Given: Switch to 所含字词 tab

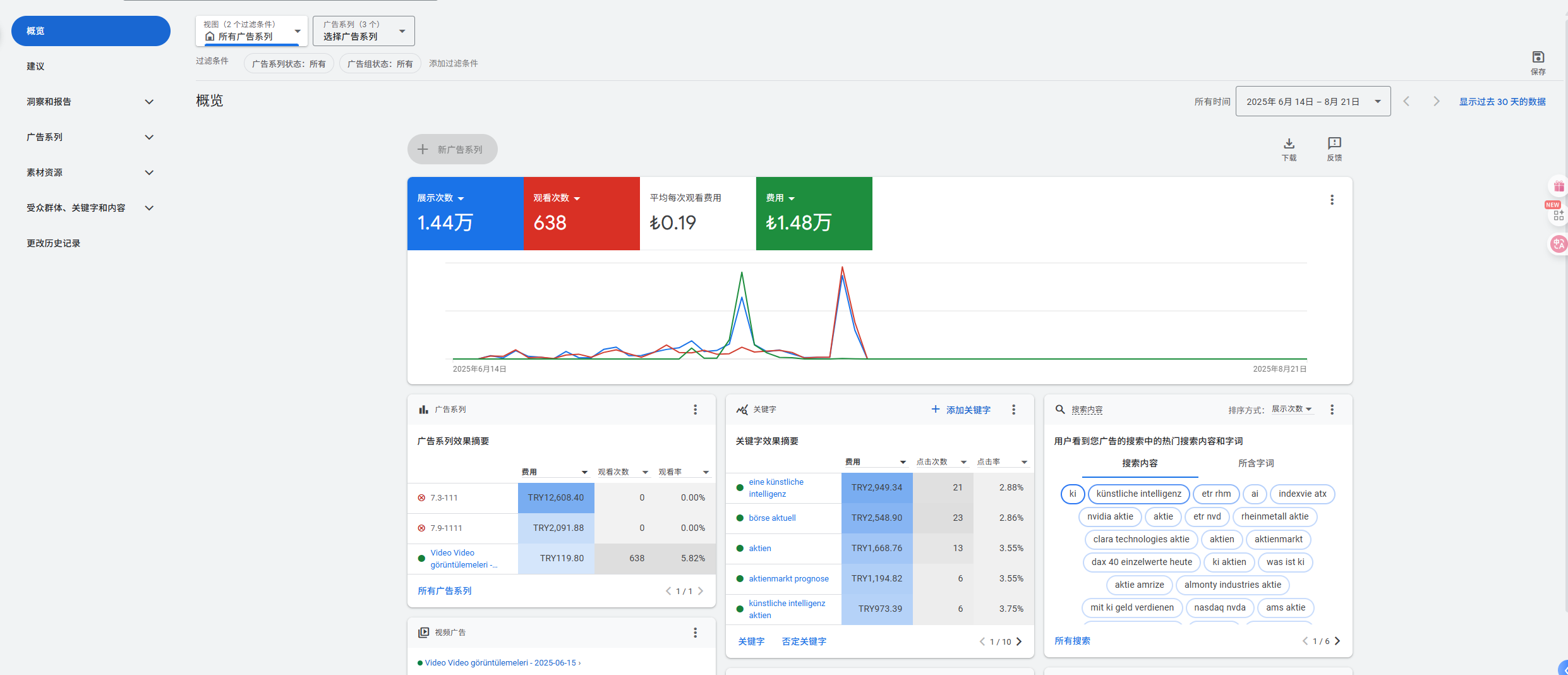Looking at the screenshot, I should click(1255, 463).
